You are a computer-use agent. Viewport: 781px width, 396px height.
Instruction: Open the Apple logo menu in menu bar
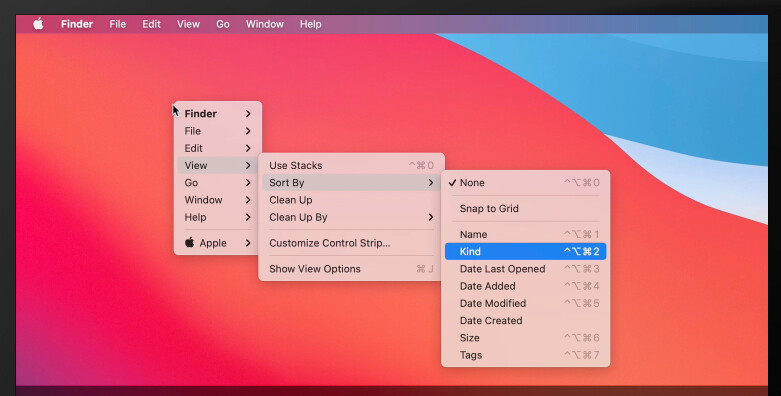click(x=38, y=24)
